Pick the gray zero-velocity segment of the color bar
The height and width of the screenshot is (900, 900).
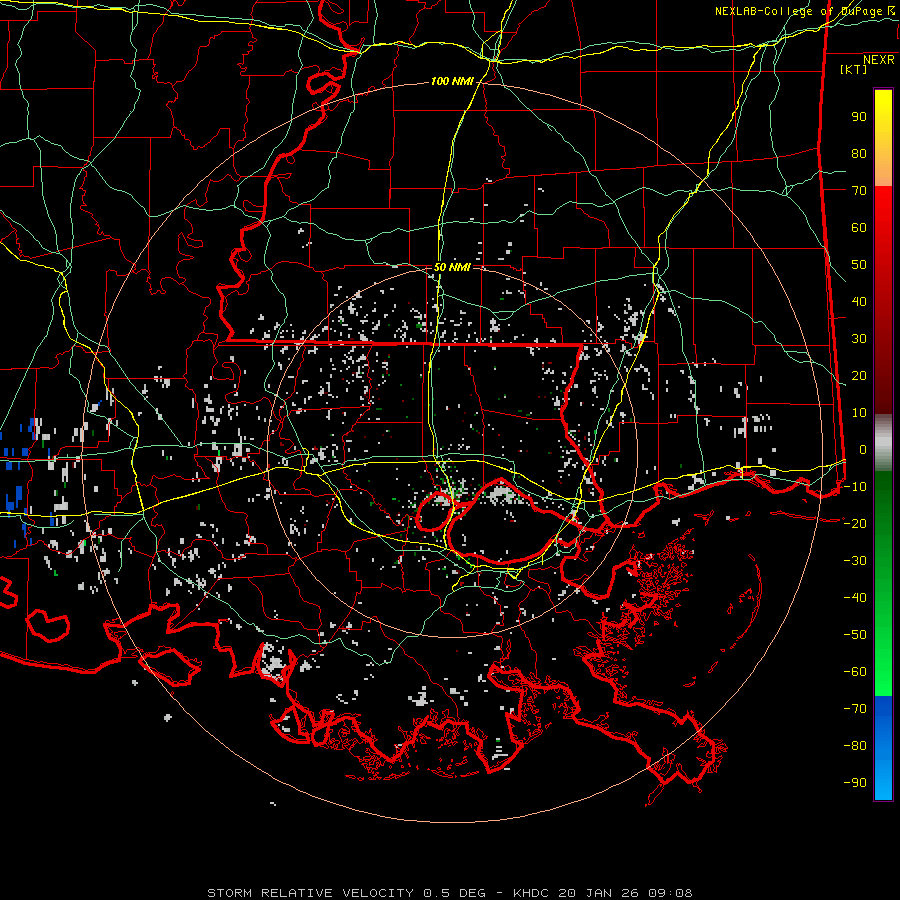pos(883,443)
